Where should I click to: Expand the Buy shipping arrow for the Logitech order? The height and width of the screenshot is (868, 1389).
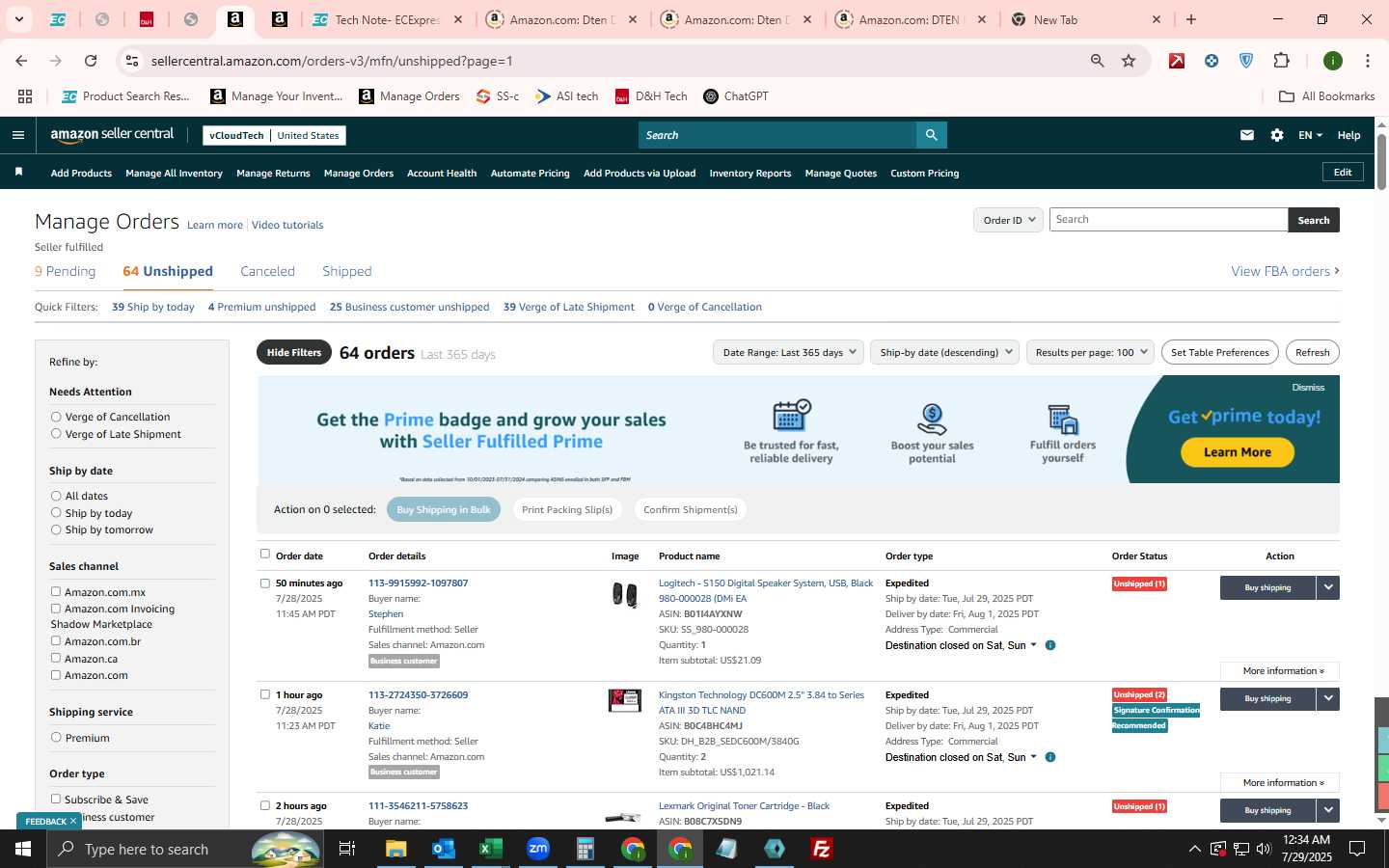tap(1328, 587)
